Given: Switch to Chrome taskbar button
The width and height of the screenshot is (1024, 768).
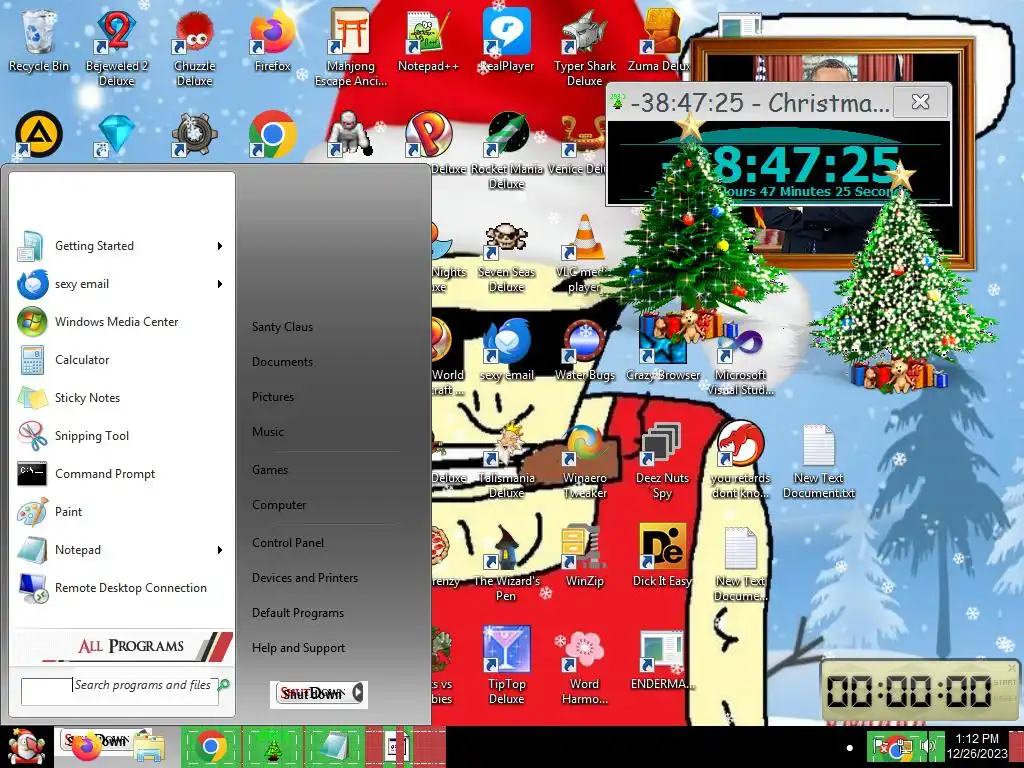Looking at the screenshot, I should click(x=210, y=747).
